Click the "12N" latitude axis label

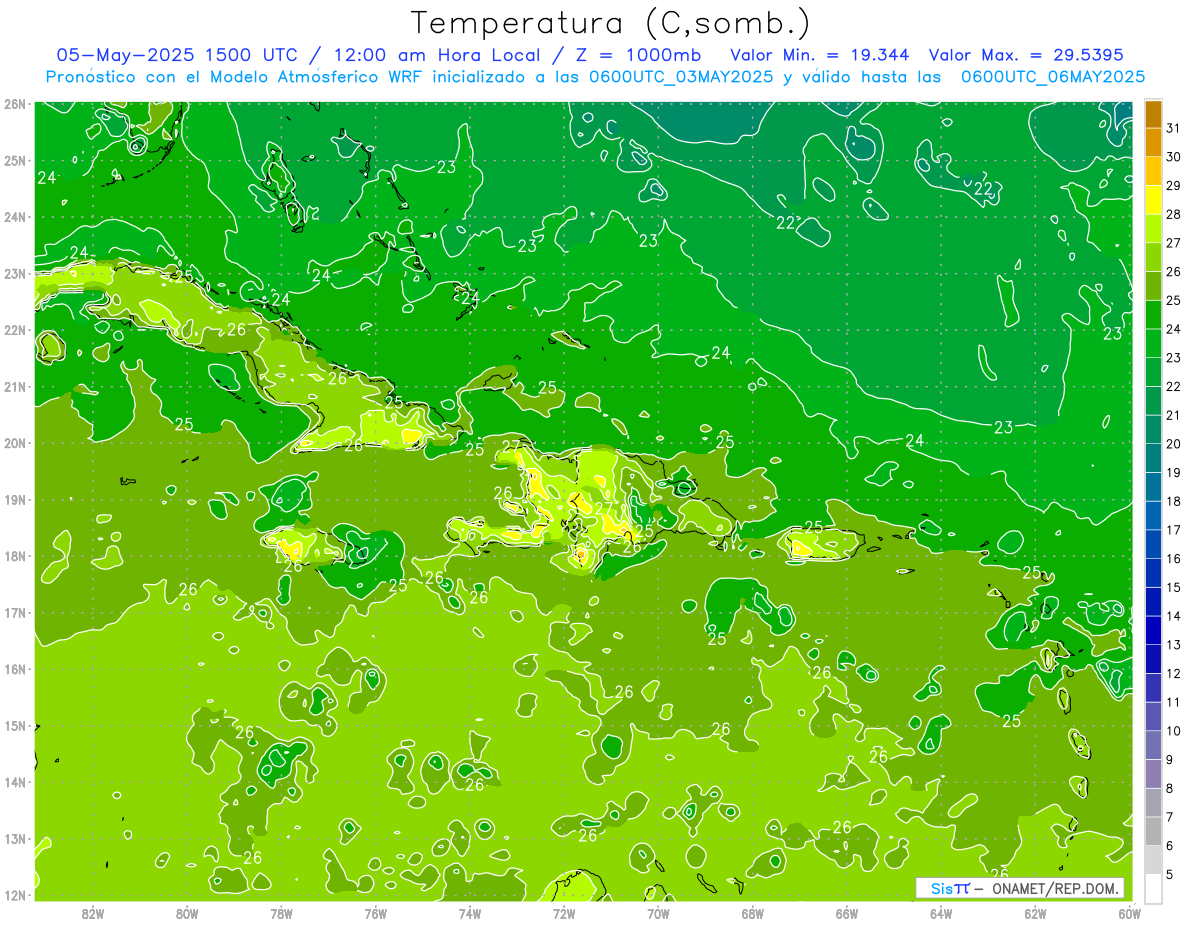click(x=14, y=895)
